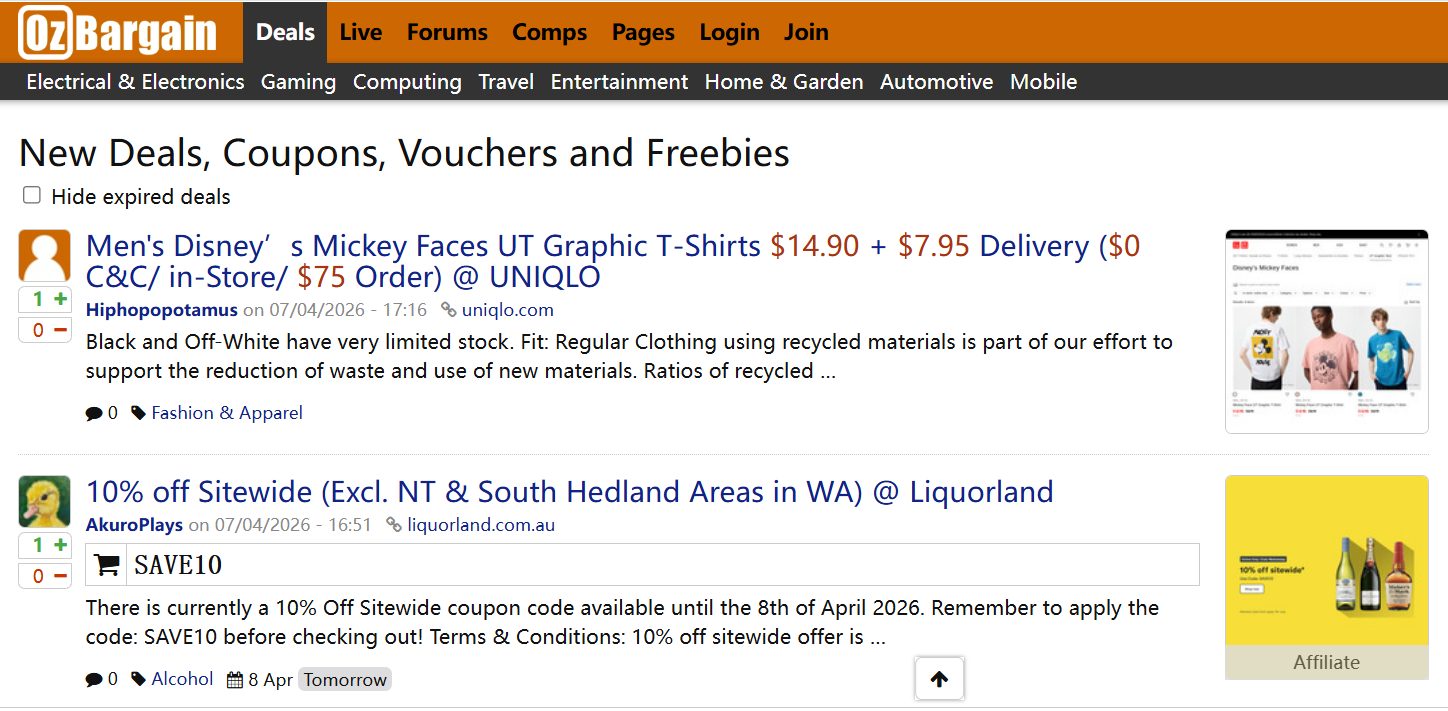This screenshot has width=1448, height=711.
Task: Open the Forums menu item
Action: [x=447, y=32]
